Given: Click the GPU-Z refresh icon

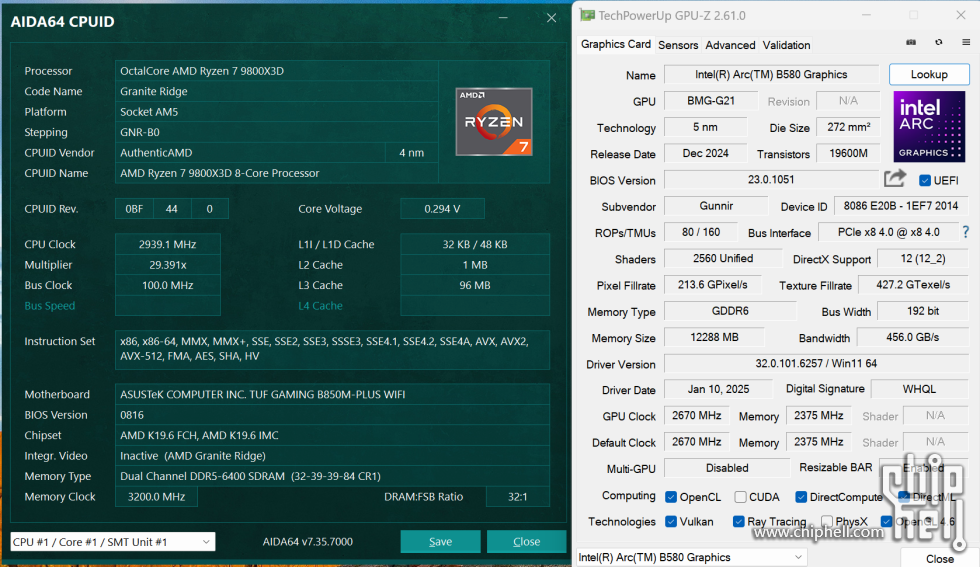Looking at the screenshot, I should [939, 43].
